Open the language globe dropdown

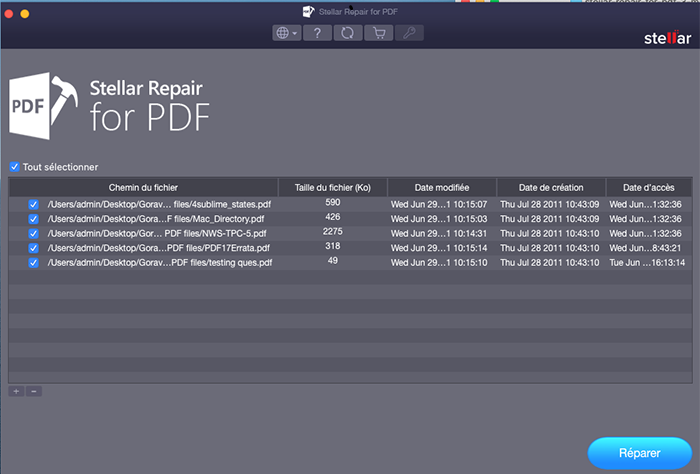287,33
